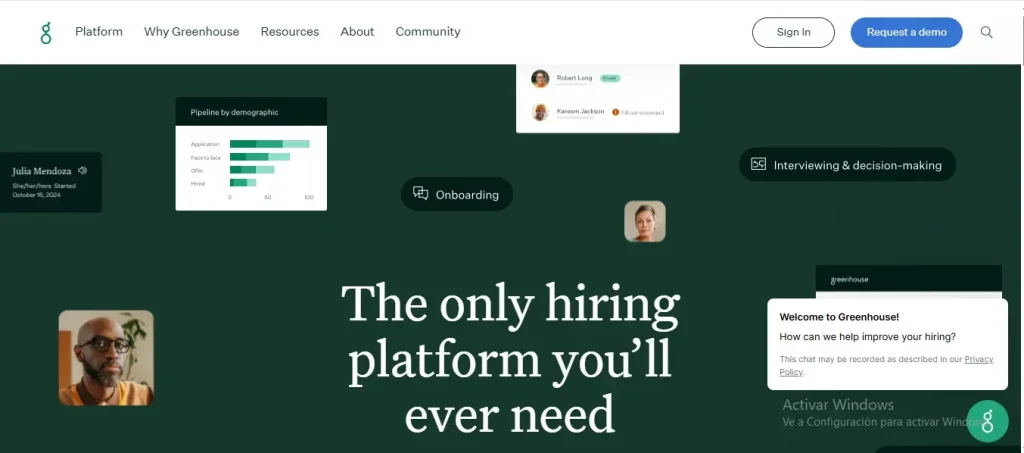Expand the Why Greenhouse menu
The width and height of the screenshot is (1024, 453).
pos(191,31)
